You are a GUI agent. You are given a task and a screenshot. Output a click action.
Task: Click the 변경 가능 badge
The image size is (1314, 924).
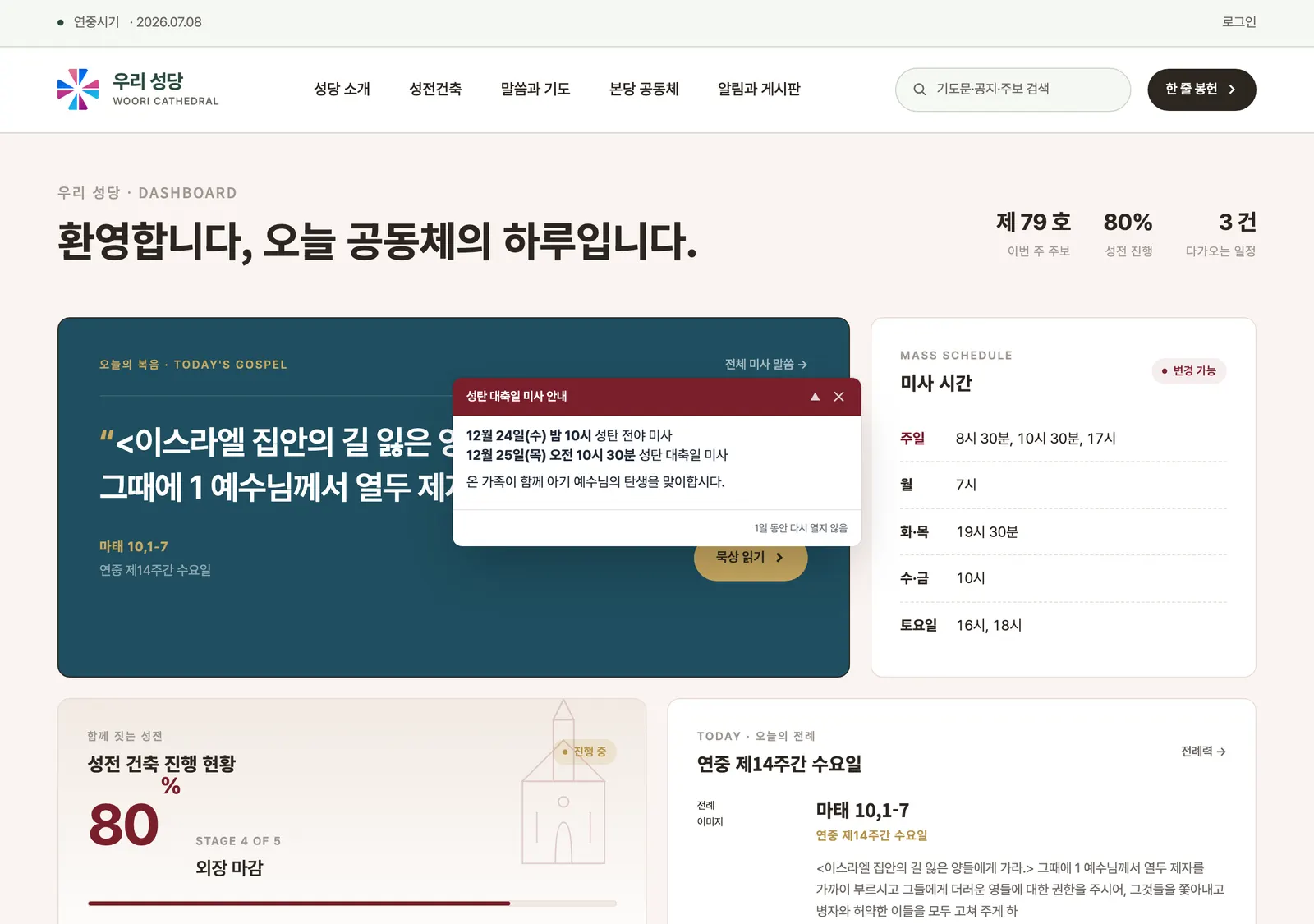click(1189, 371)
